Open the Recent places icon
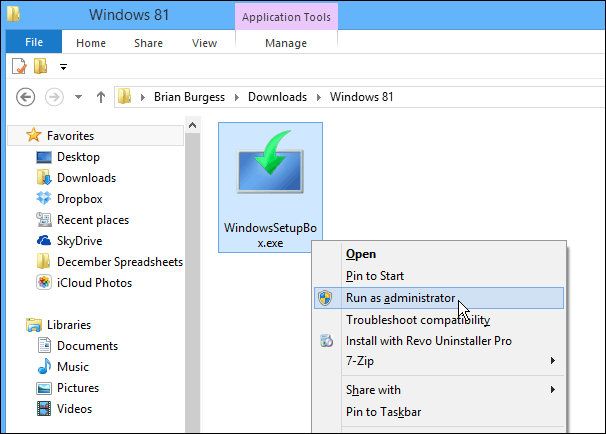The width and height of the screenshot is (606, 434). [44, 220]
